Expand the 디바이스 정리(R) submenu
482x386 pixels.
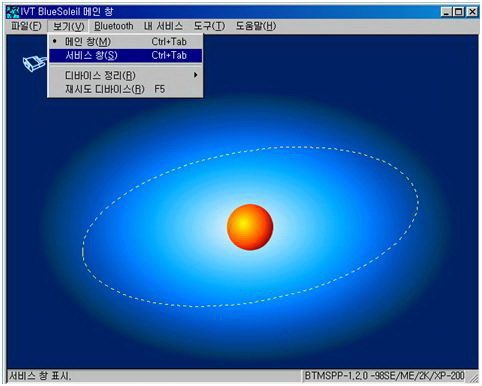(125, 76)
